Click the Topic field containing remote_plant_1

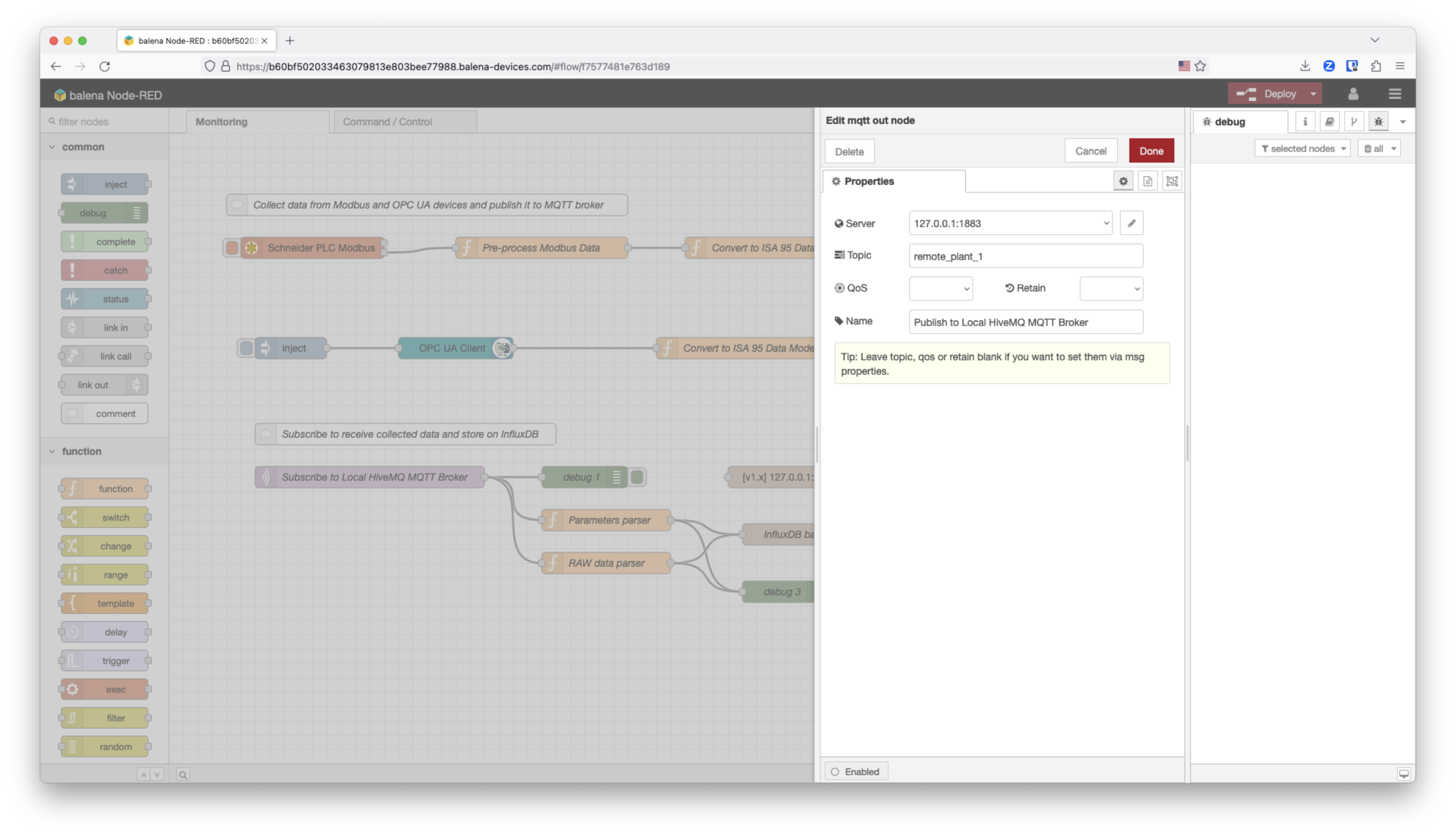[1025, 256]
